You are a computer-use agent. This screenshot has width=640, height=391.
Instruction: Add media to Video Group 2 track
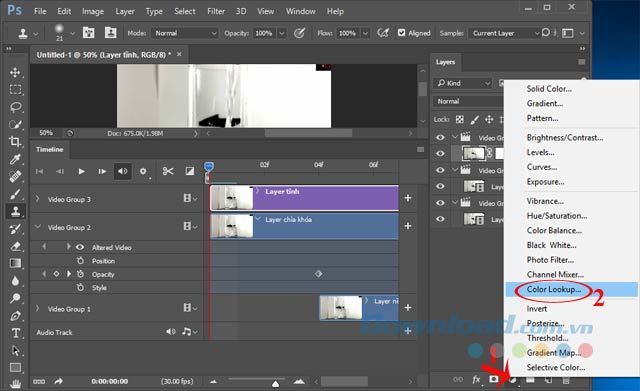(x=407, y=226)
